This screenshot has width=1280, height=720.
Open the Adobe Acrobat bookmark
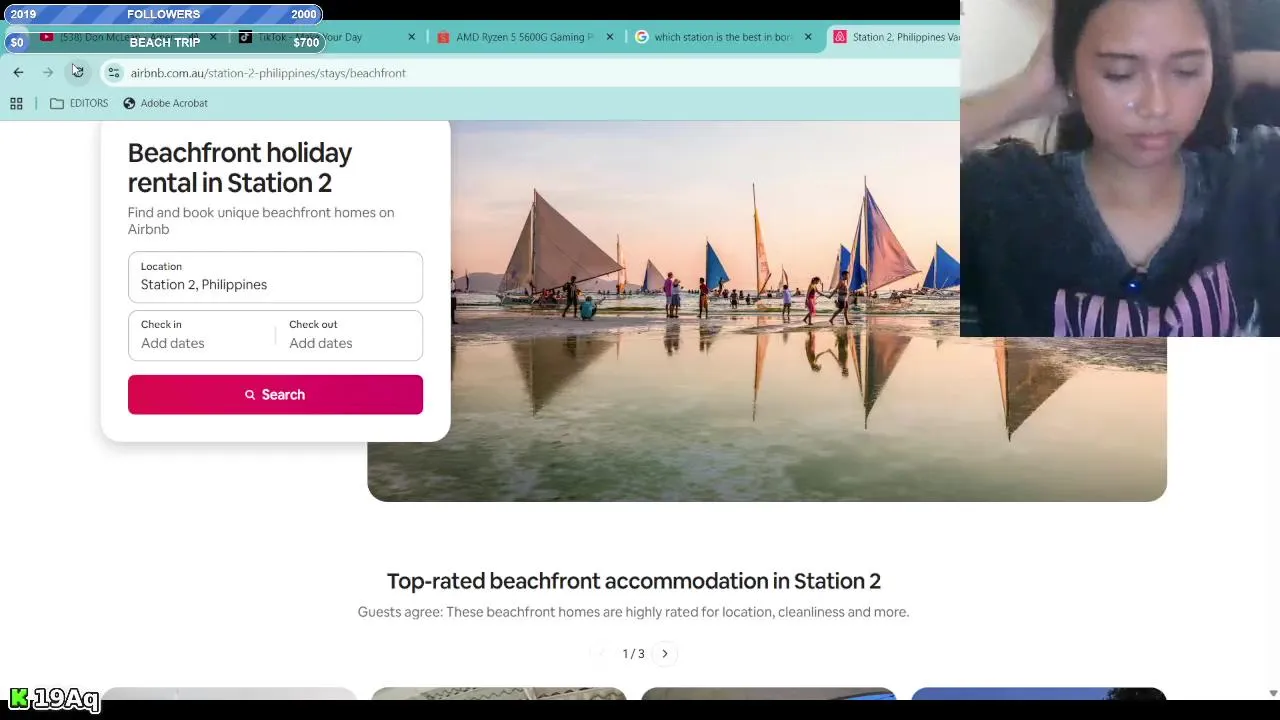pos(165,103)
